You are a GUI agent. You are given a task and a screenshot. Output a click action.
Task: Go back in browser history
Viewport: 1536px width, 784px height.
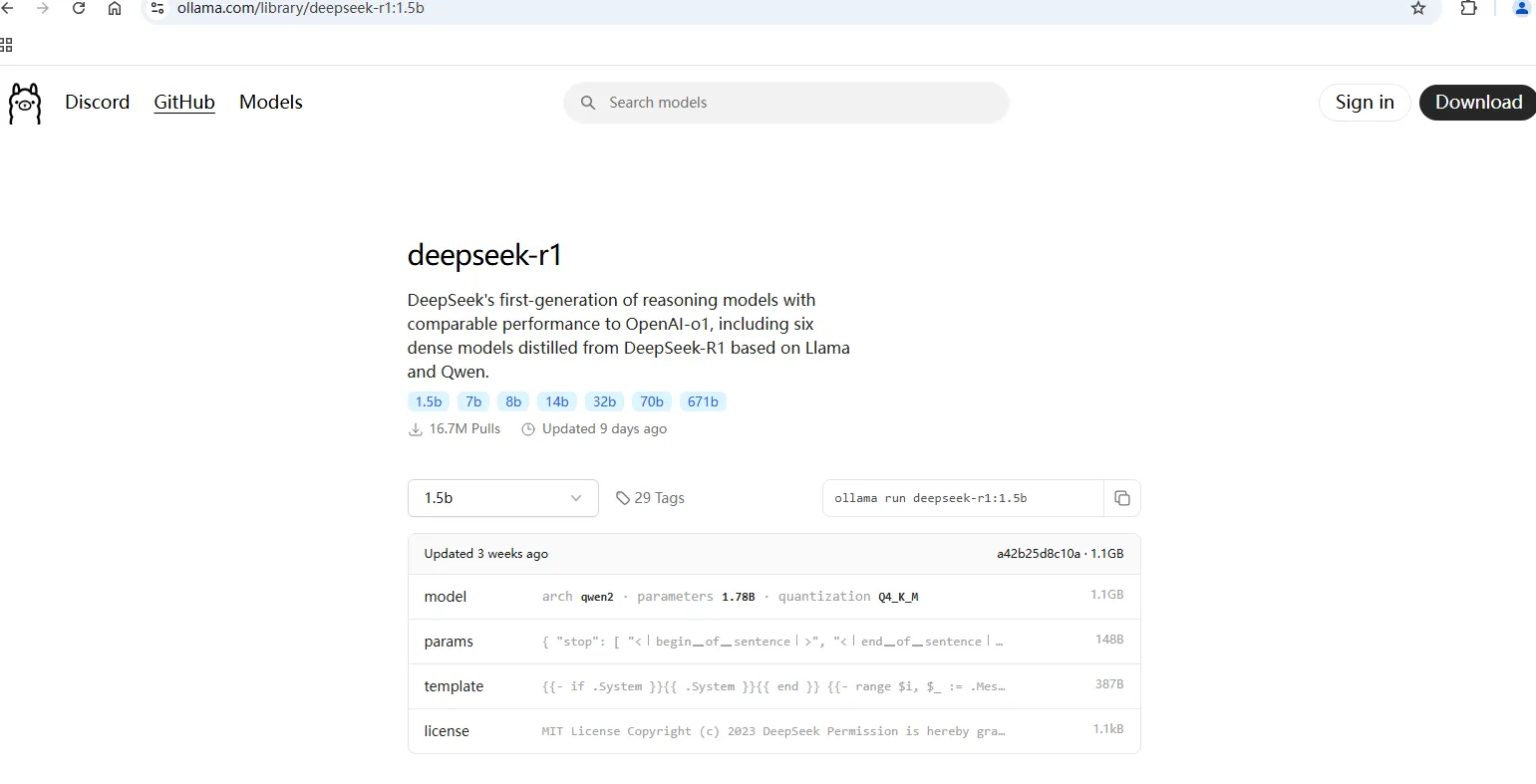(8, 8)
